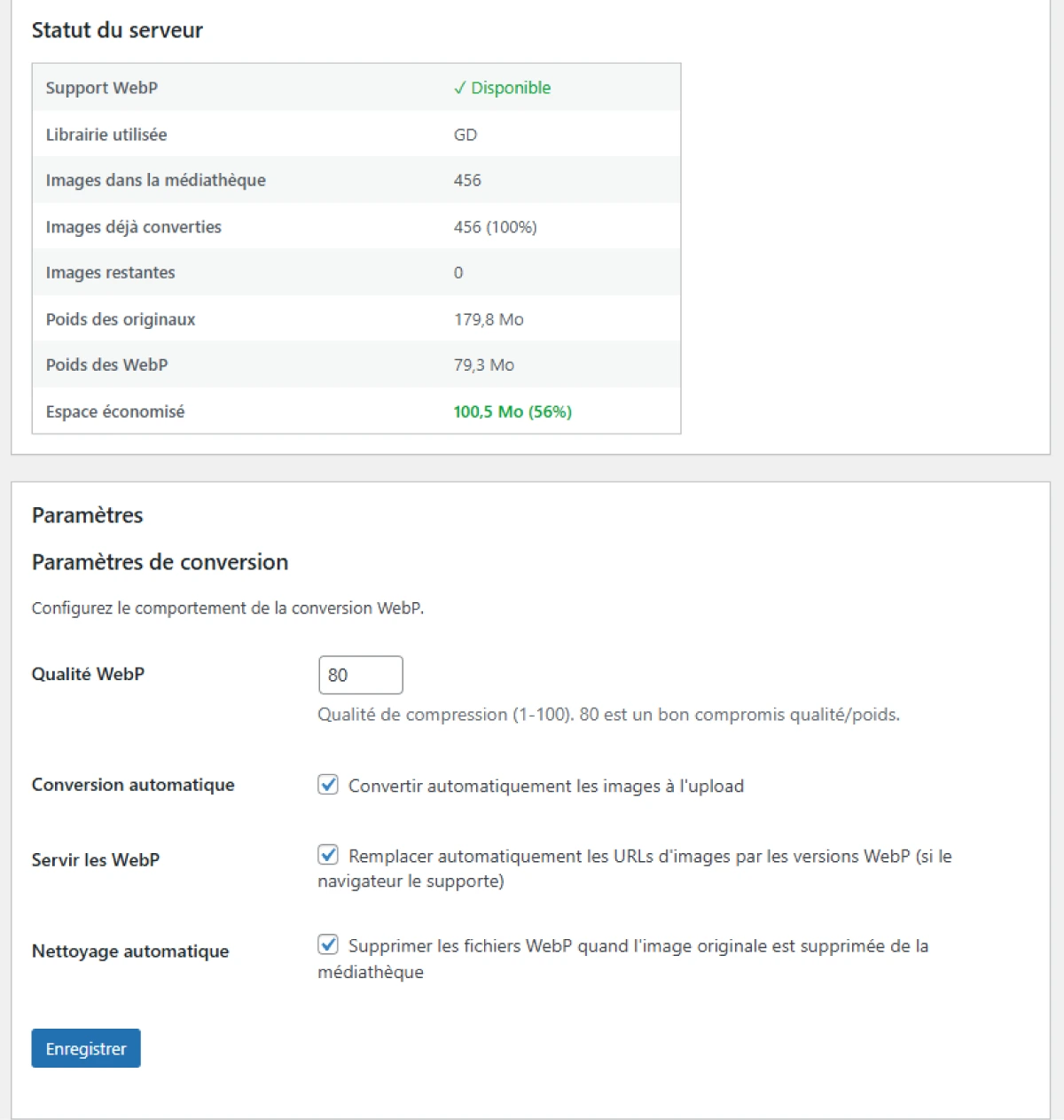Screen dimensions: 1064x1120
Task: Click the Conversion automatique setting label
Action: [x=133, y=785]
